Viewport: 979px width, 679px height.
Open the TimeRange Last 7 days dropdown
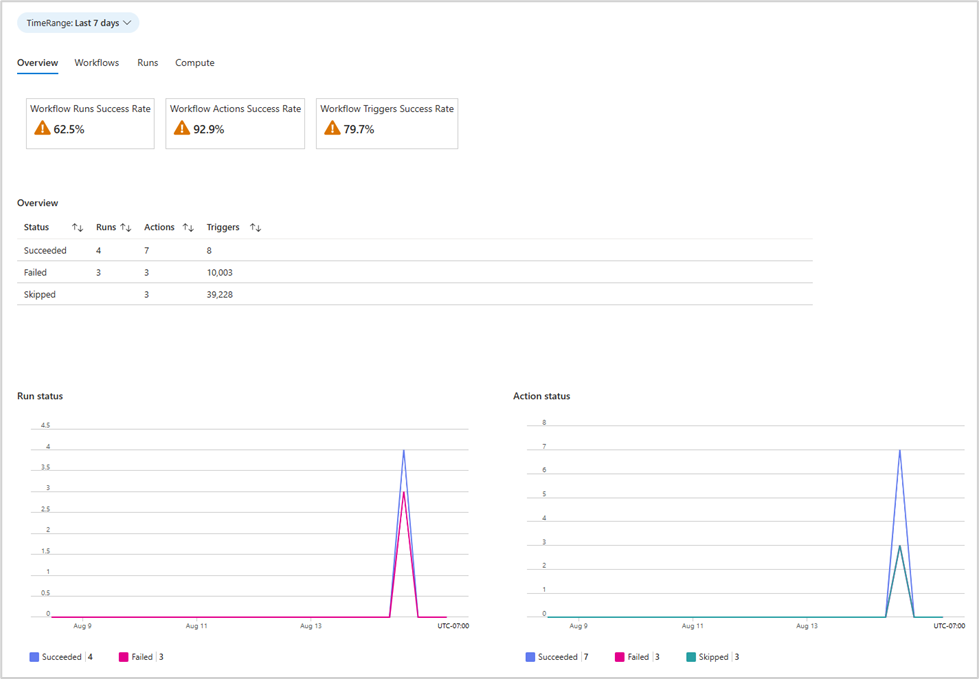77,22
